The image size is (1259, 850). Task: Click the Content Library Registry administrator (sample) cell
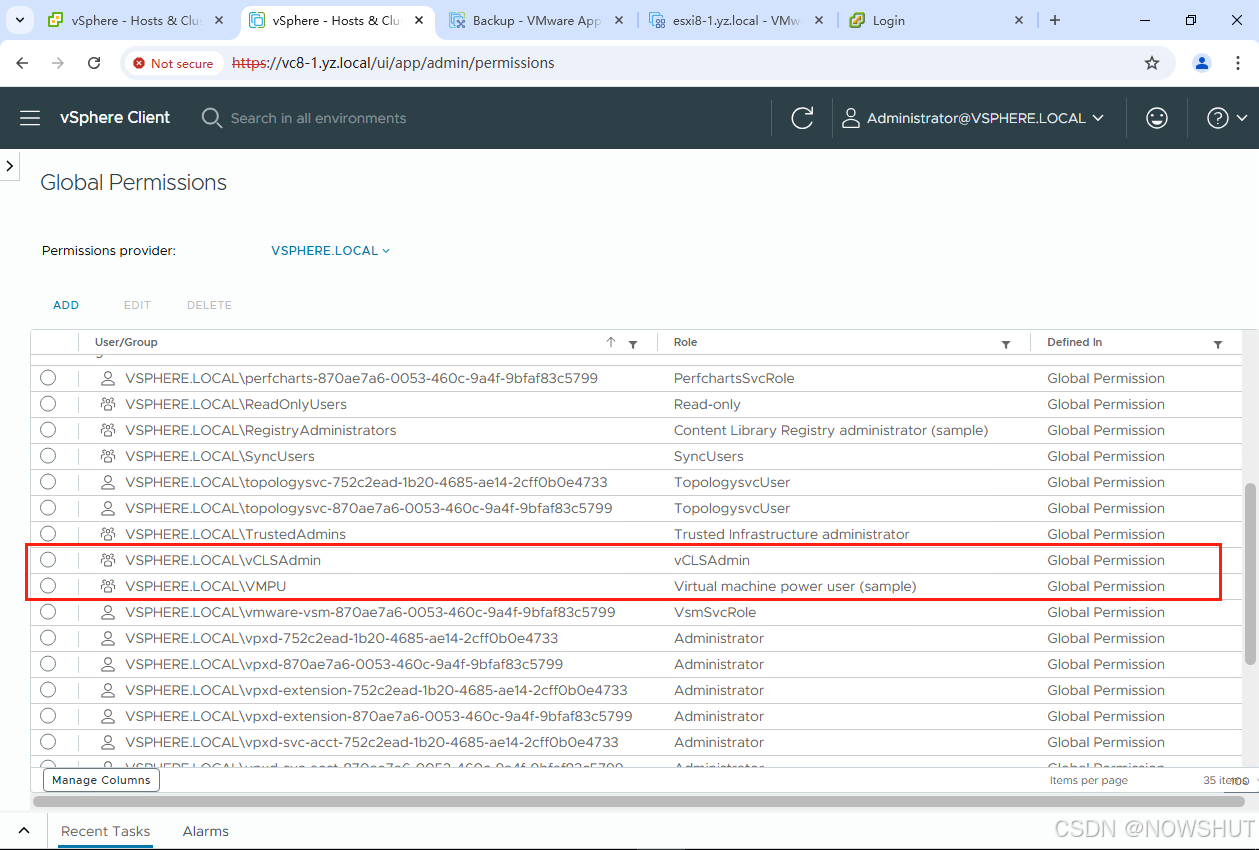(x=831, y=430)
